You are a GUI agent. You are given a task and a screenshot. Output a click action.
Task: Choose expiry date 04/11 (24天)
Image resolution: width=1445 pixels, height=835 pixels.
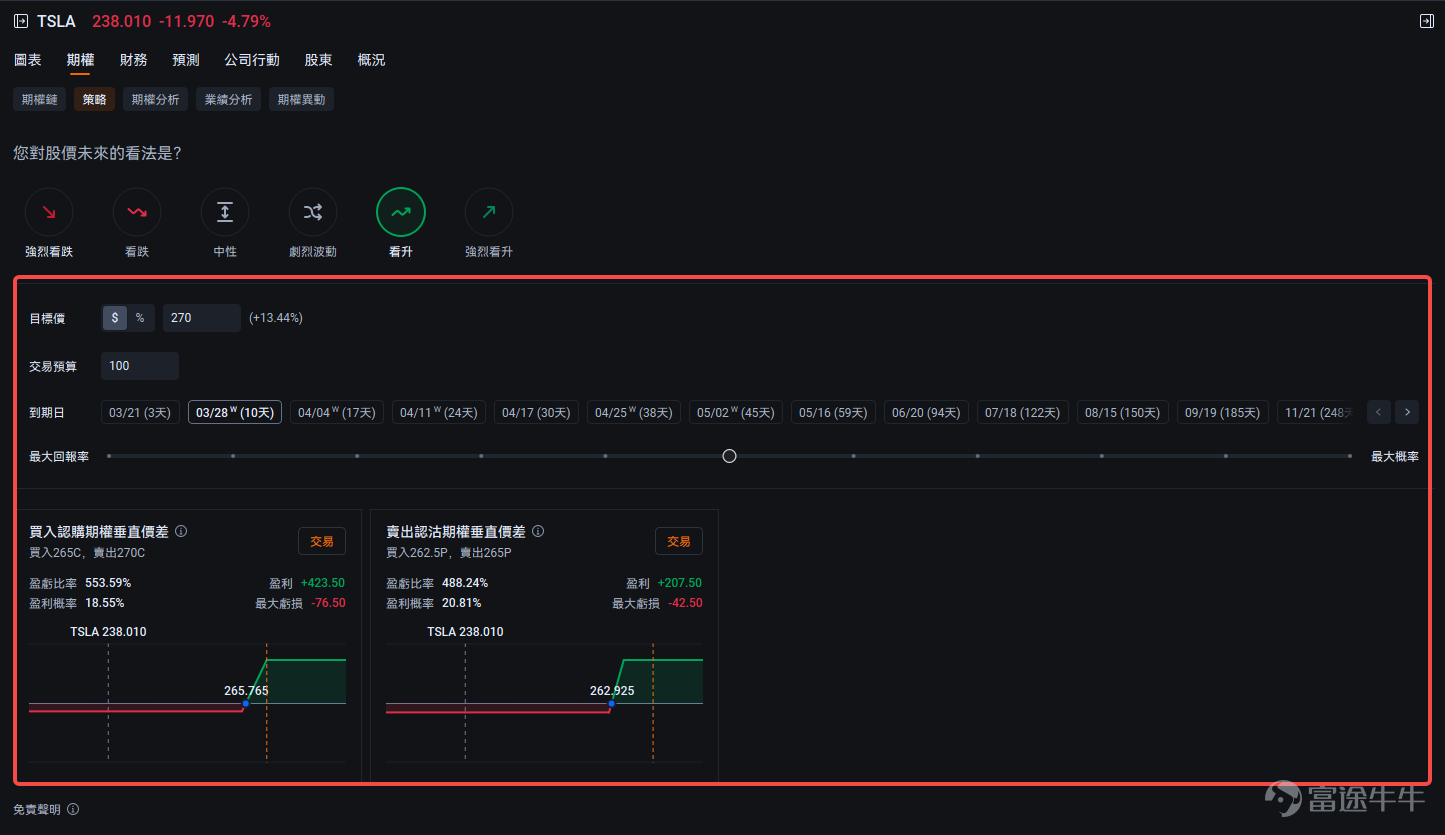point(439,412)
